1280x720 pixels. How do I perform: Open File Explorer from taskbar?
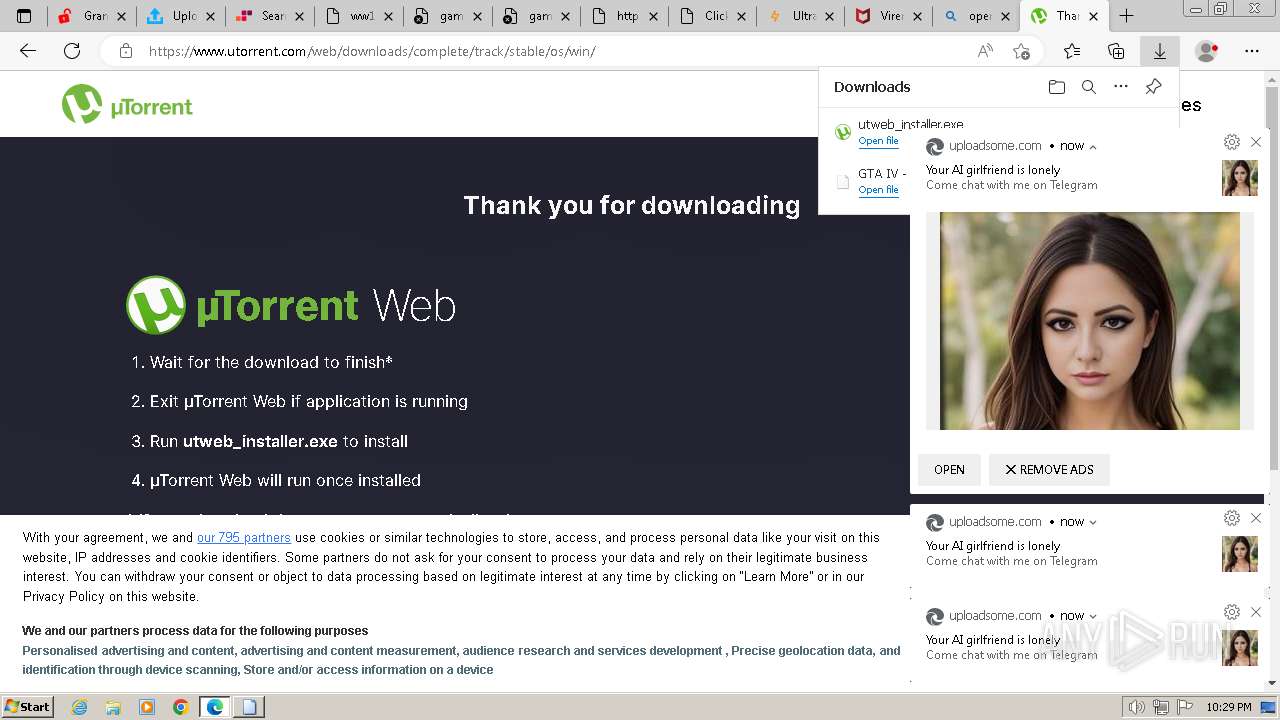(x=113, y=707)
